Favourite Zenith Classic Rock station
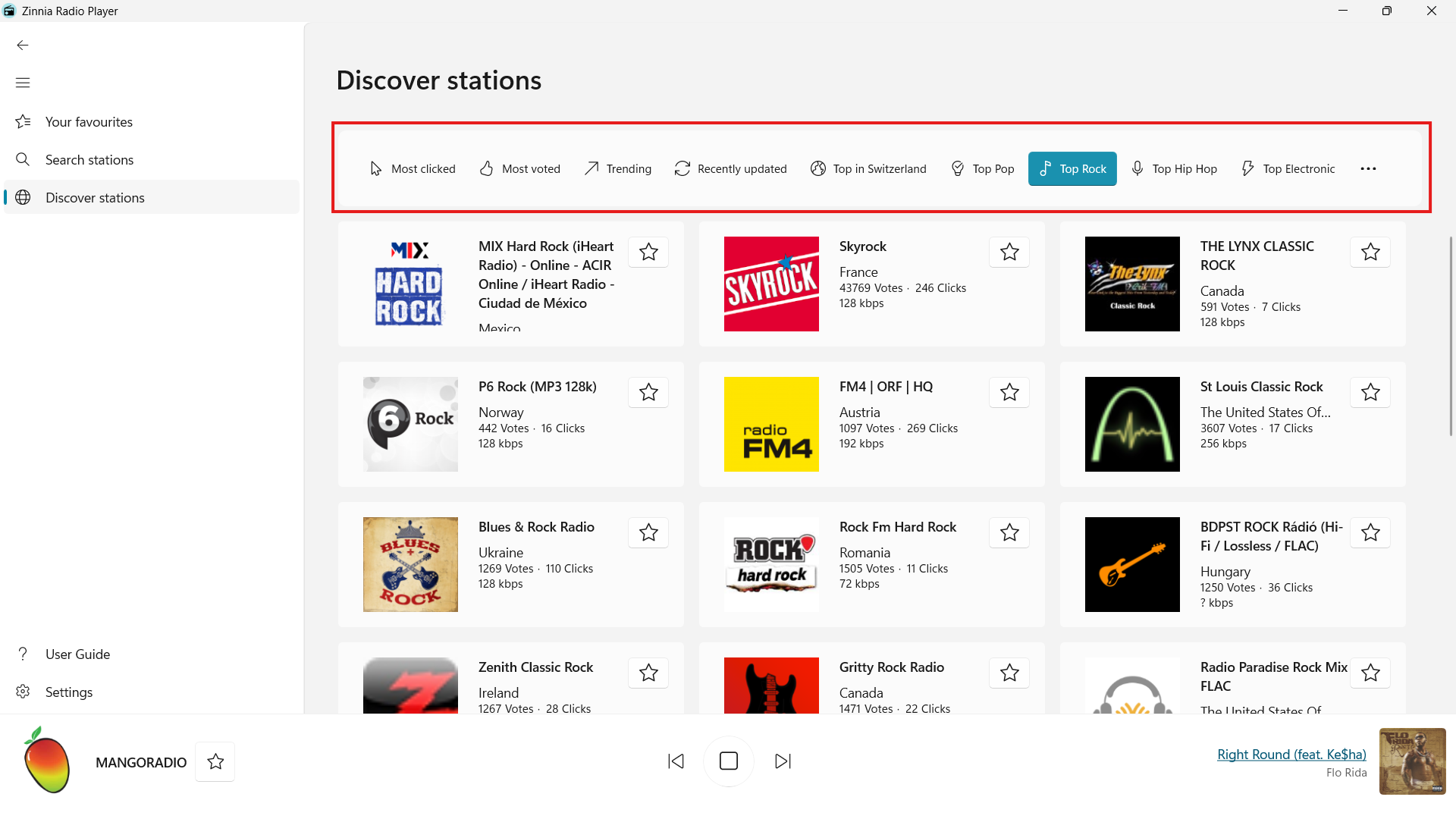1456x819 pixels. pos(648,673)
